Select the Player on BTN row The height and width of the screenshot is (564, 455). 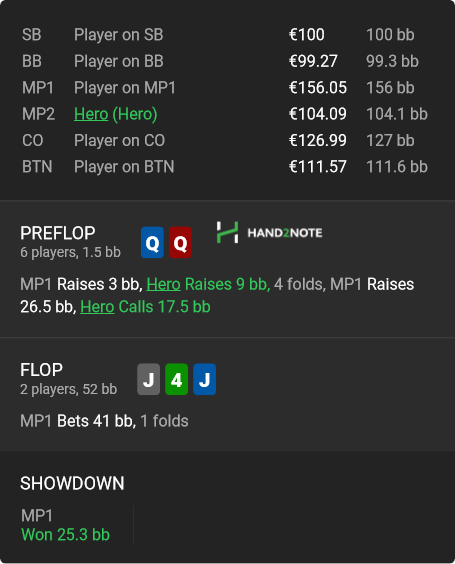coord(225,167)
